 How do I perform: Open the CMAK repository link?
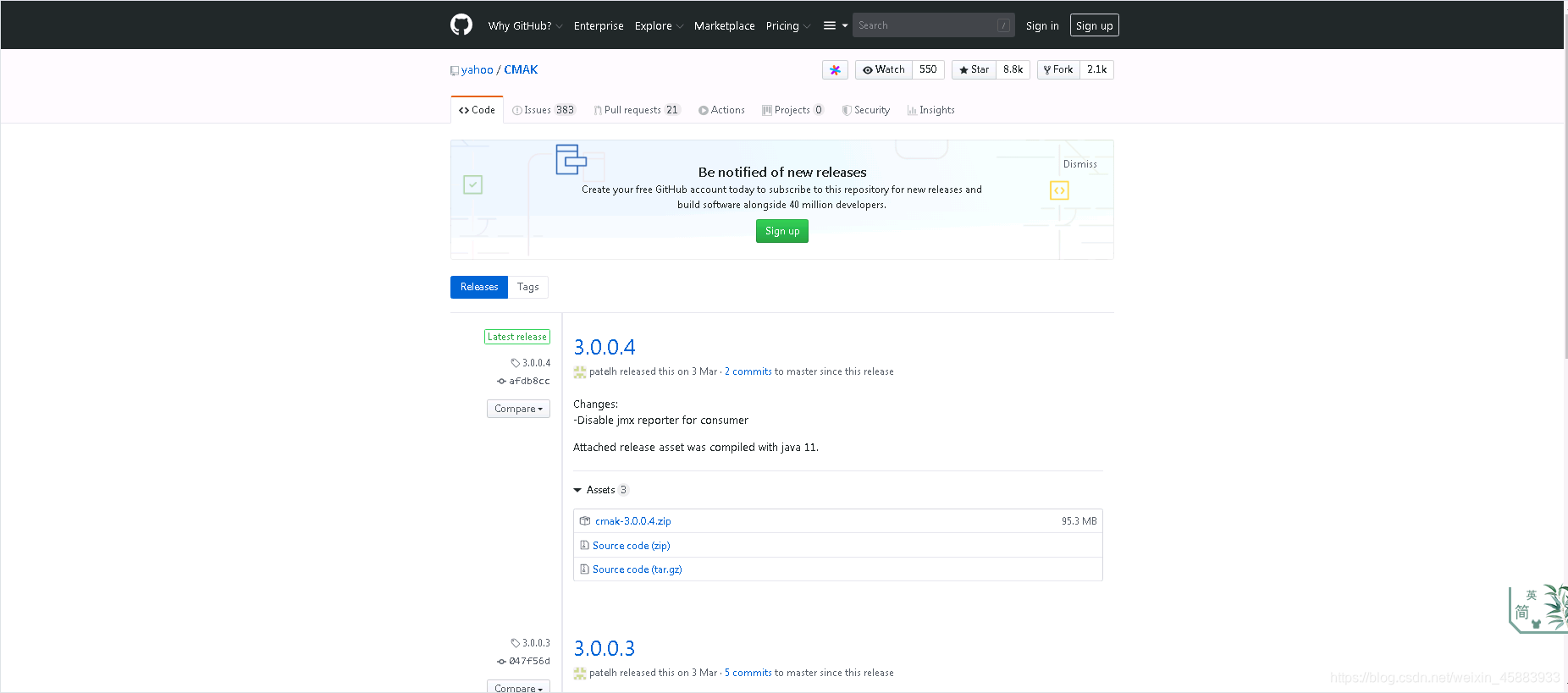point(521,70)
